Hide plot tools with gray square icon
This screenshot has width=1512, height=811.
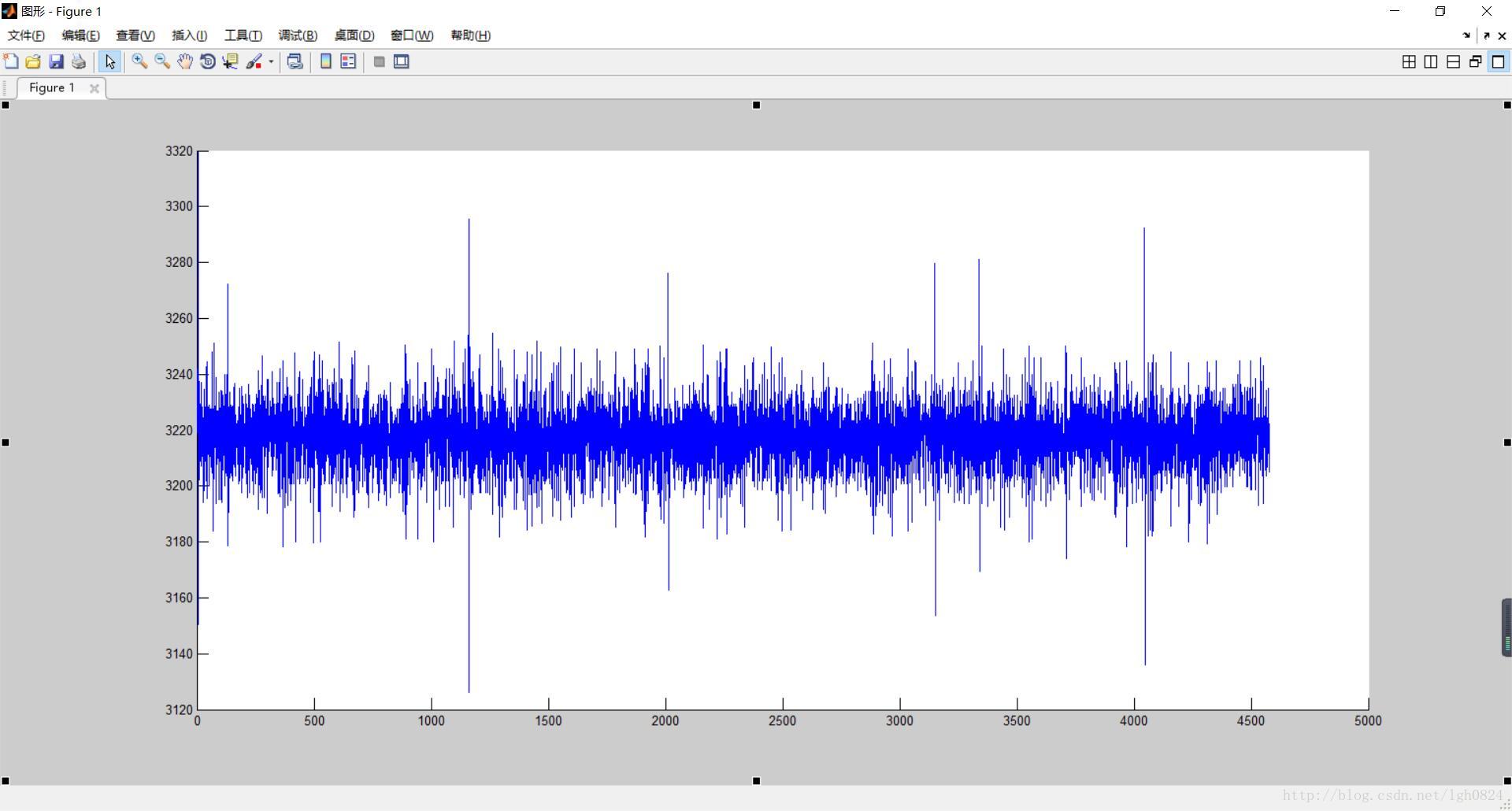(x=379, y=61)
